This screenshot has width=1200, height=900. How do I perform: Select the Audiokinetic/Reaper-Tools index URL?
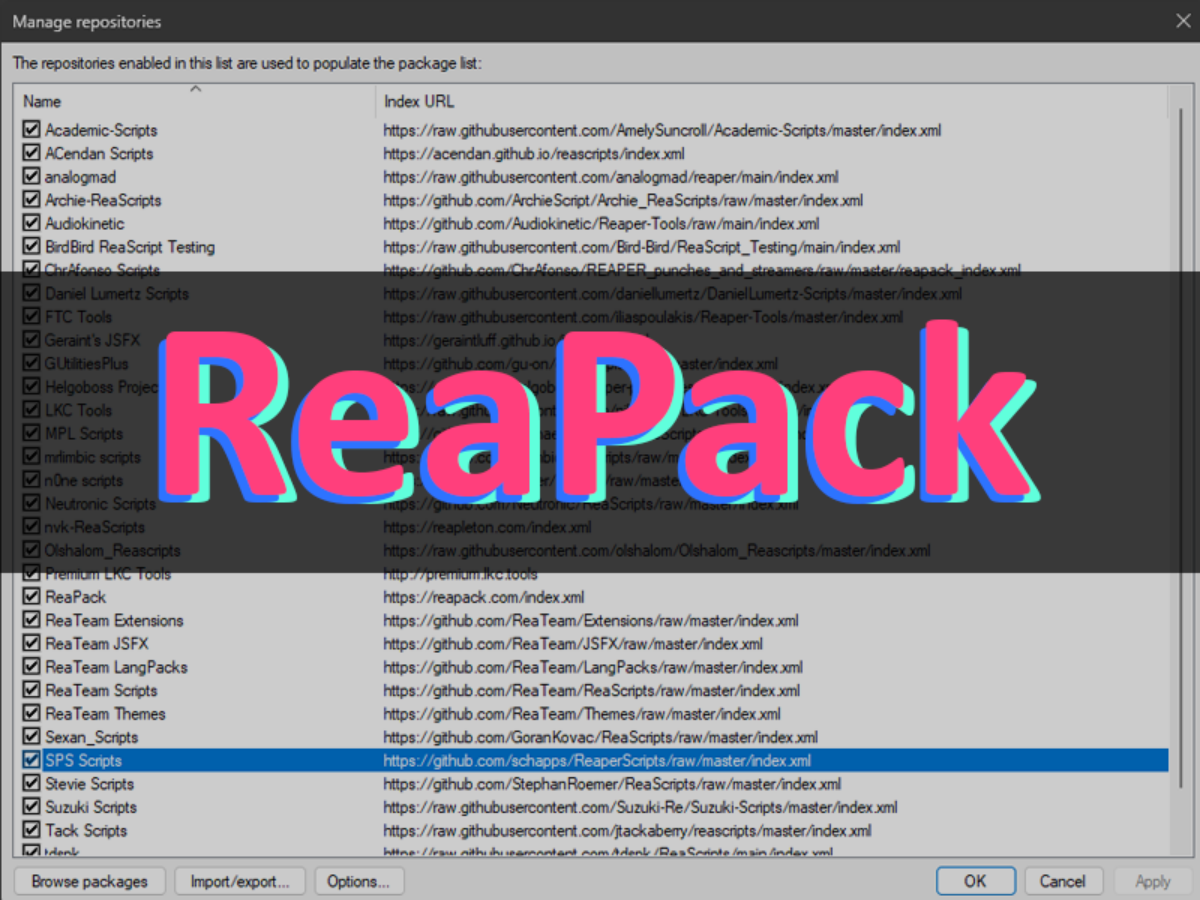click(x=601, y=223)
